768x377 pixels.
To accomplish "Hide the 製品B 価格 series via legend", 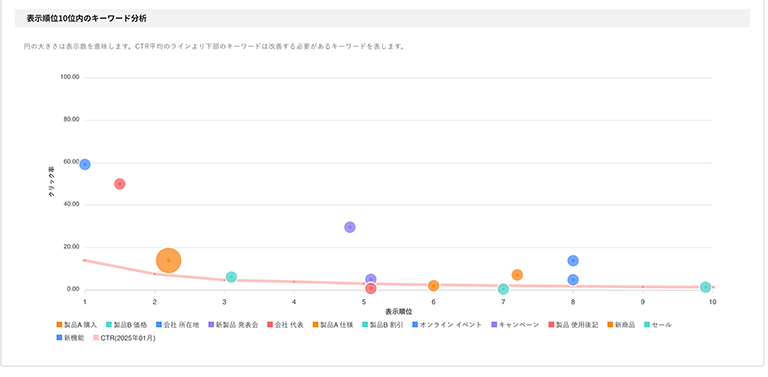I will [x=126, y=325].
